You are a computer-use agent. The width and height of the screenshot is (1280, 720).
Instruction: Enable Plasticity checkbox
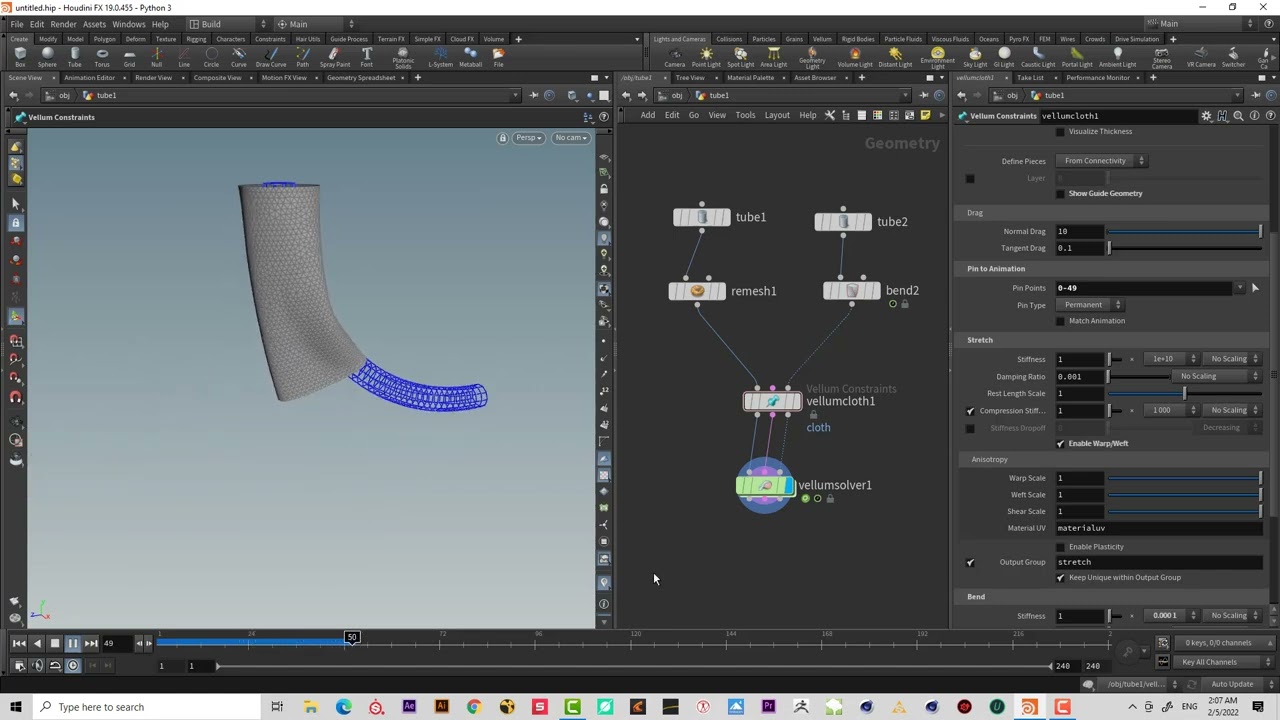[x=1060, y=547]
